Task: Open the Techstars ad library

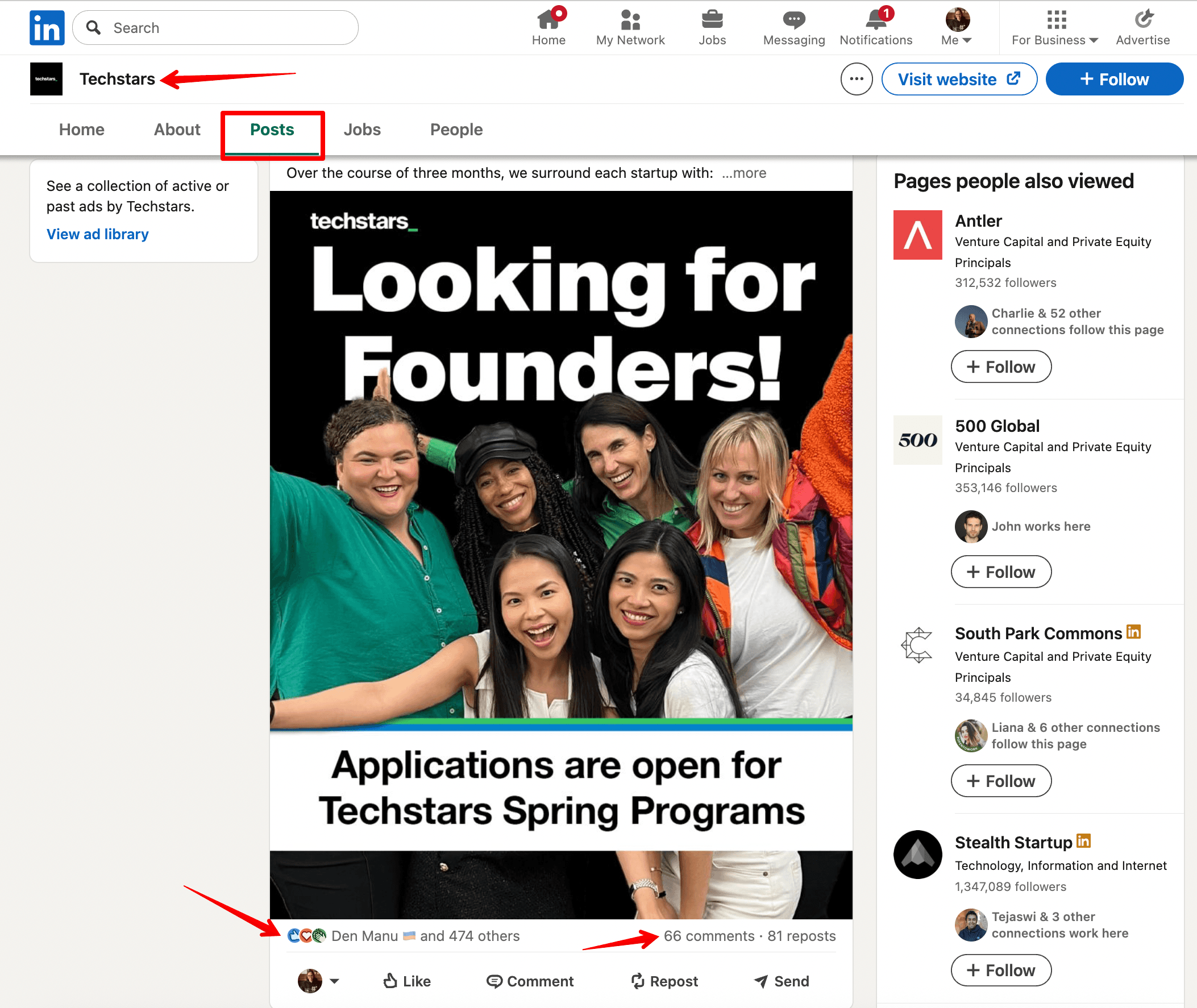Action: point(98,234)
